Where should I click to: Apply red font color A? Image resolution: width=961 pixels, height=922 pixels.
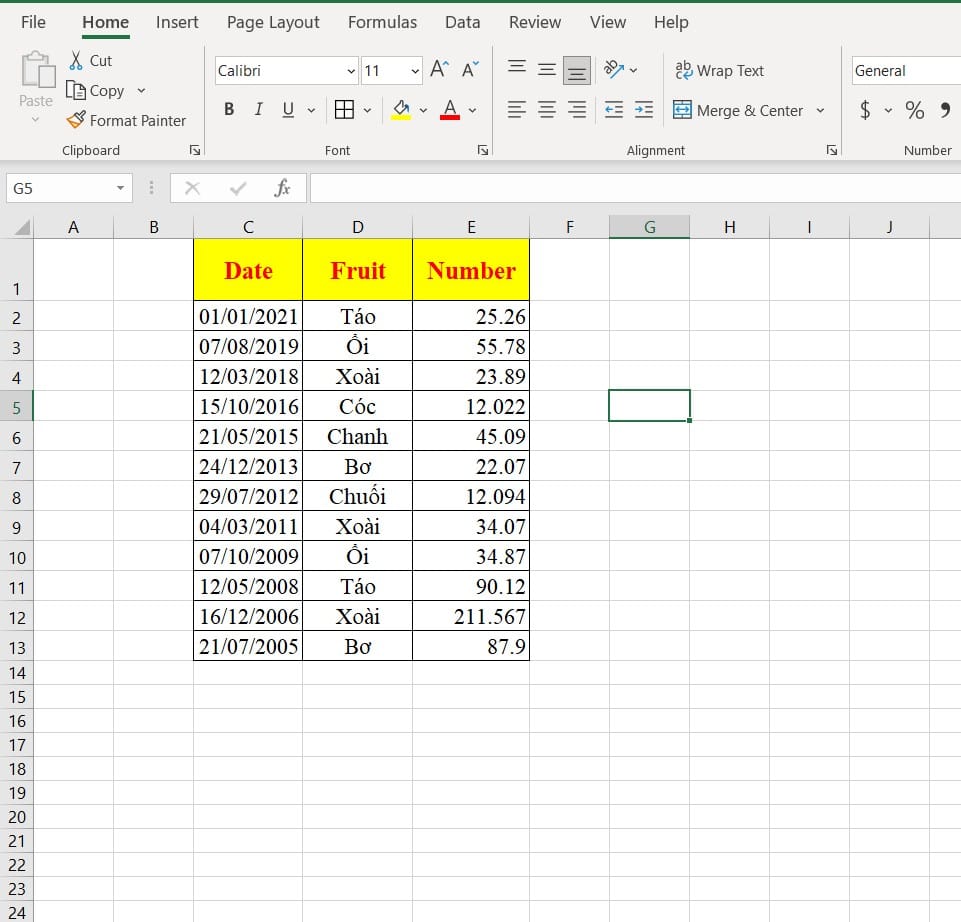click(450, 110)
